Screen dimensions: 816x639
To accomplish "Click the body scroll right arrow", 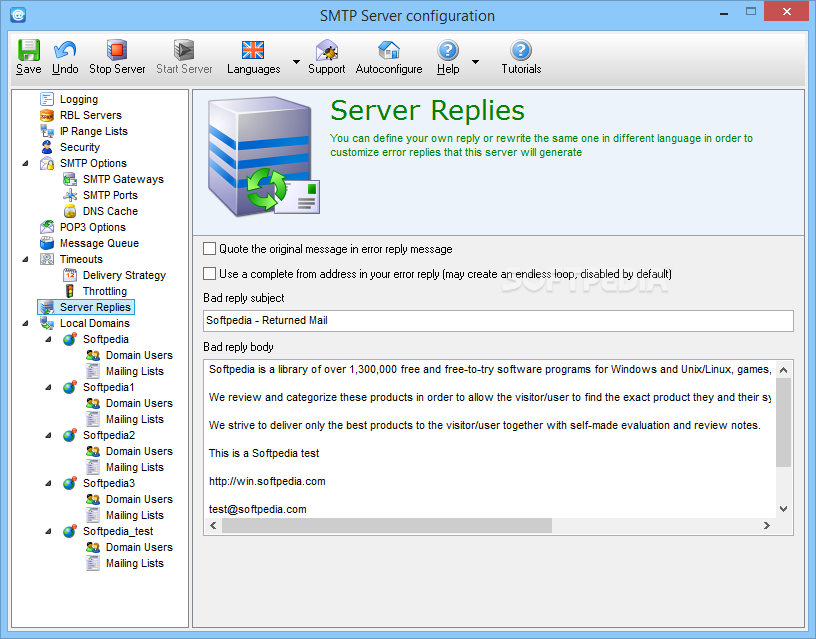I will [x=767, y=526].
